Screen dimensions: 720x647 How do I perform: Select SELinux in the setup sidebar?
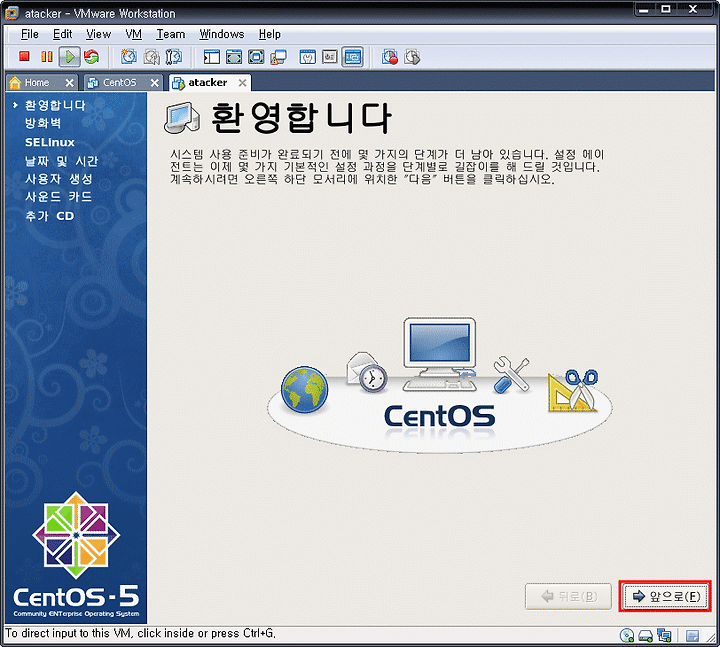tap(50, 142)
